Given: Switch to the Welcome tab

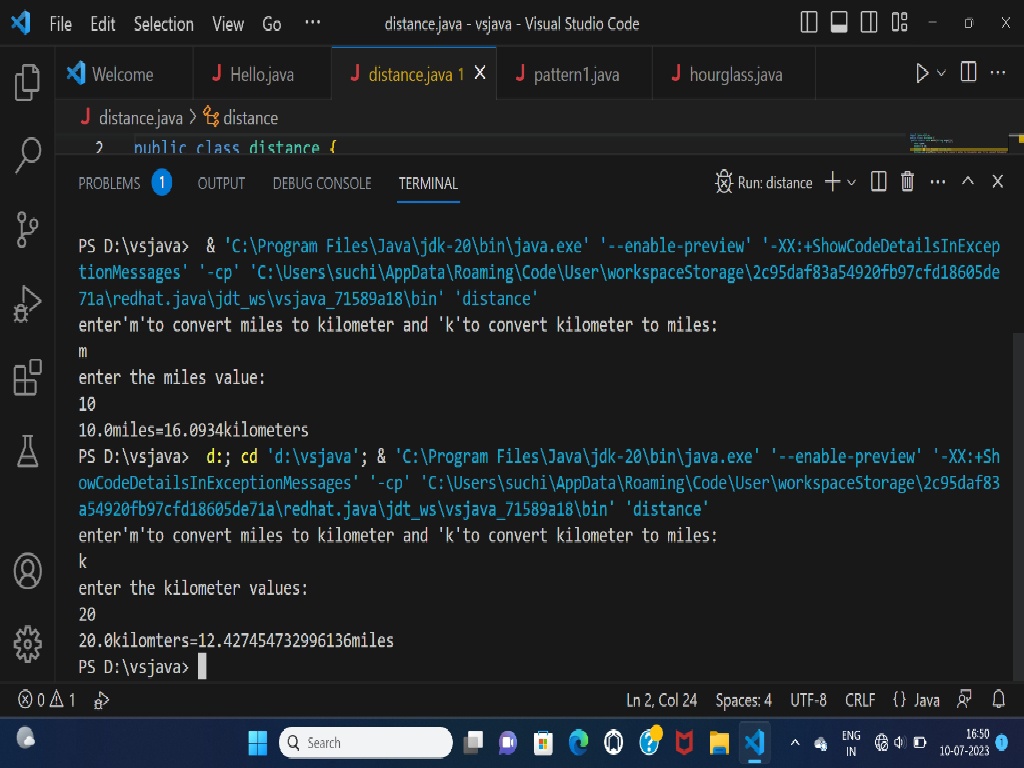Looking at the screenshot, I should (x=124, y=74).
